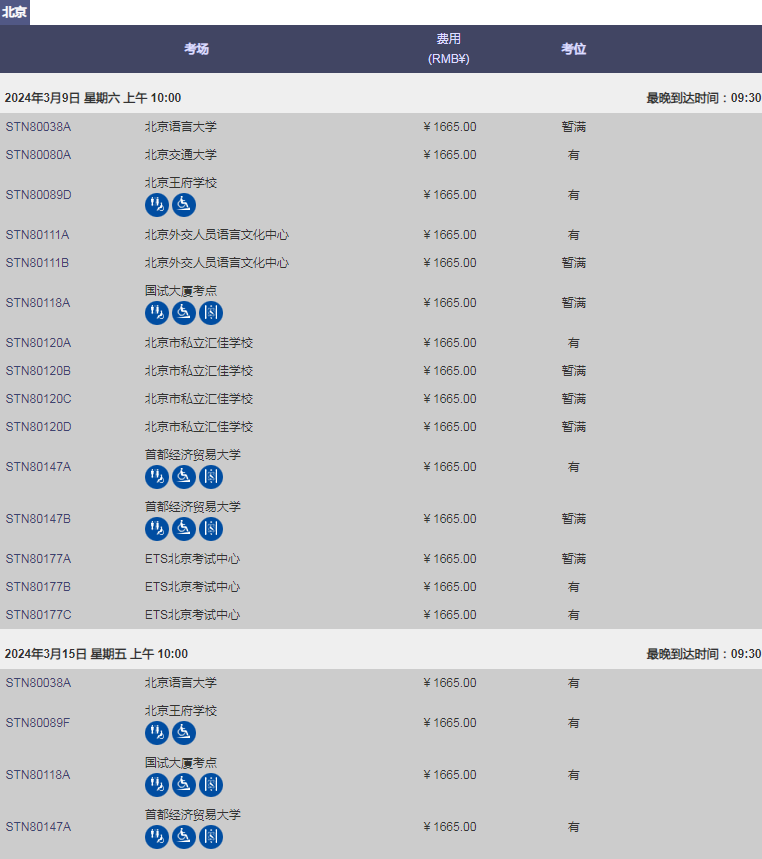Viewport: 762px width, 859px height.
Task: Click the wheelchair icon in the STN80147B row
Action: [x=184, y=529]
